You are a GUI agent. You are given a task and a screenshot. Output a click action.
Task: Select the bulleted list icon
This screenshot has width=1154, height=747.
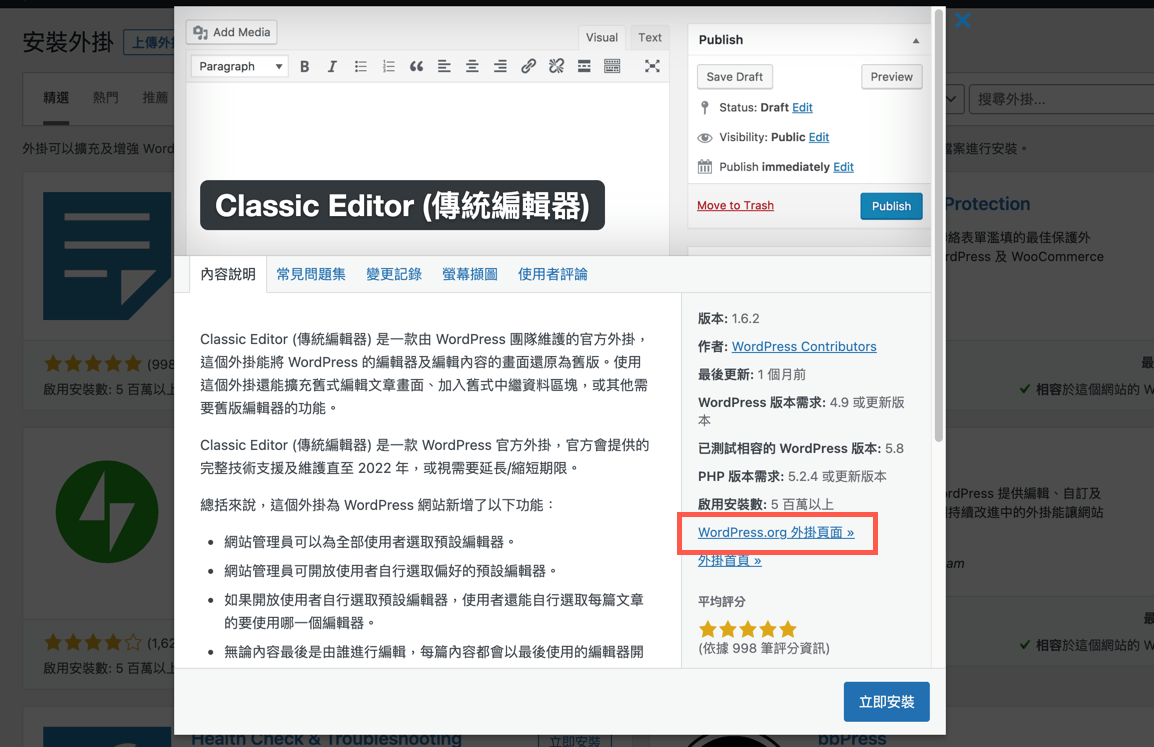pyautogui.click(x=361, y=66)
